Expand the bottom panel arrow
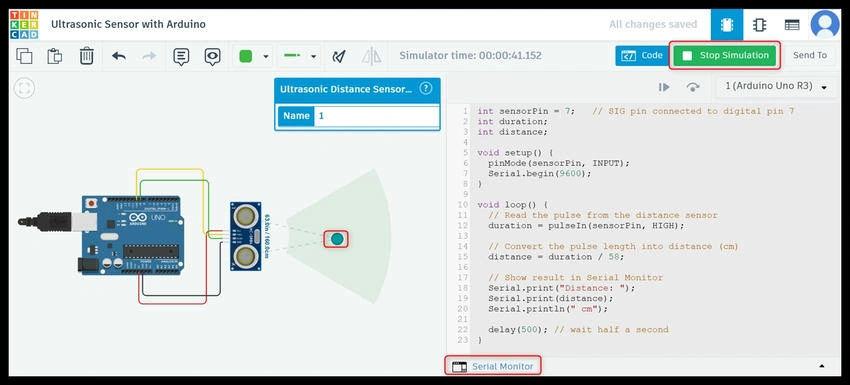Screen dimensions: 850x385 [823, 367]
